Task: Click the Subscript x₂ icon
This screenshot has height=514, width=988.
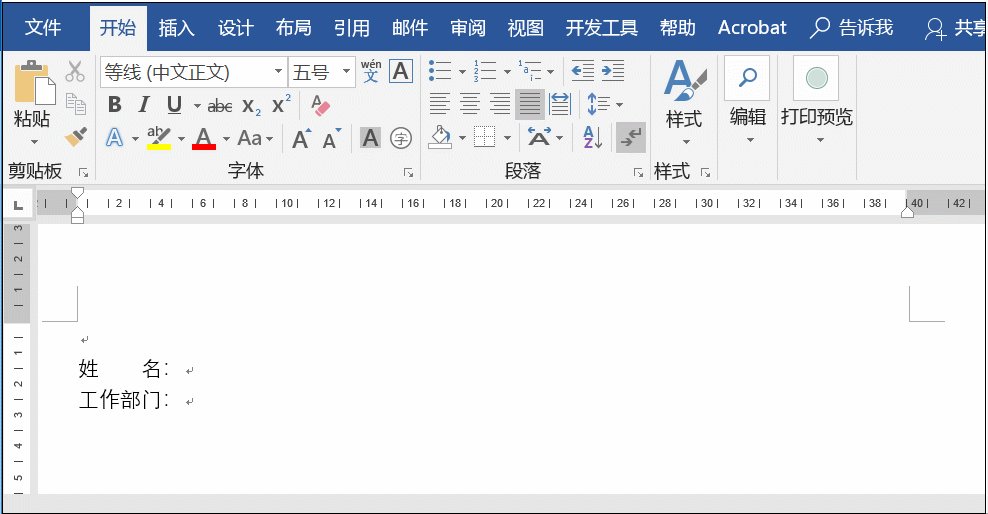Action: click(x=251, y=105)
